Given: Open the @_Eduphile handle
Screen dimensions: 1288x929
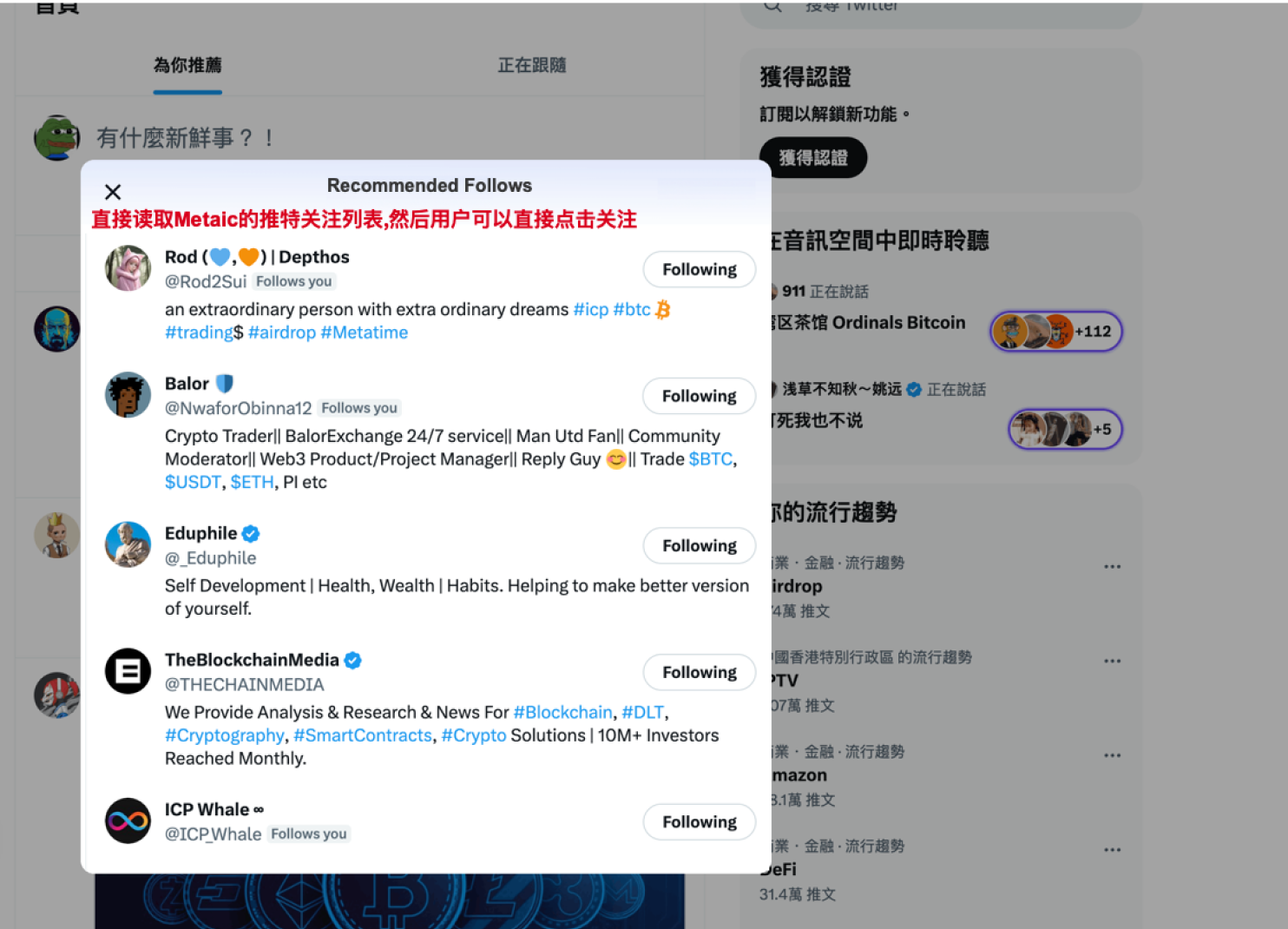Looking at the screenshot, I should (211, 558).
